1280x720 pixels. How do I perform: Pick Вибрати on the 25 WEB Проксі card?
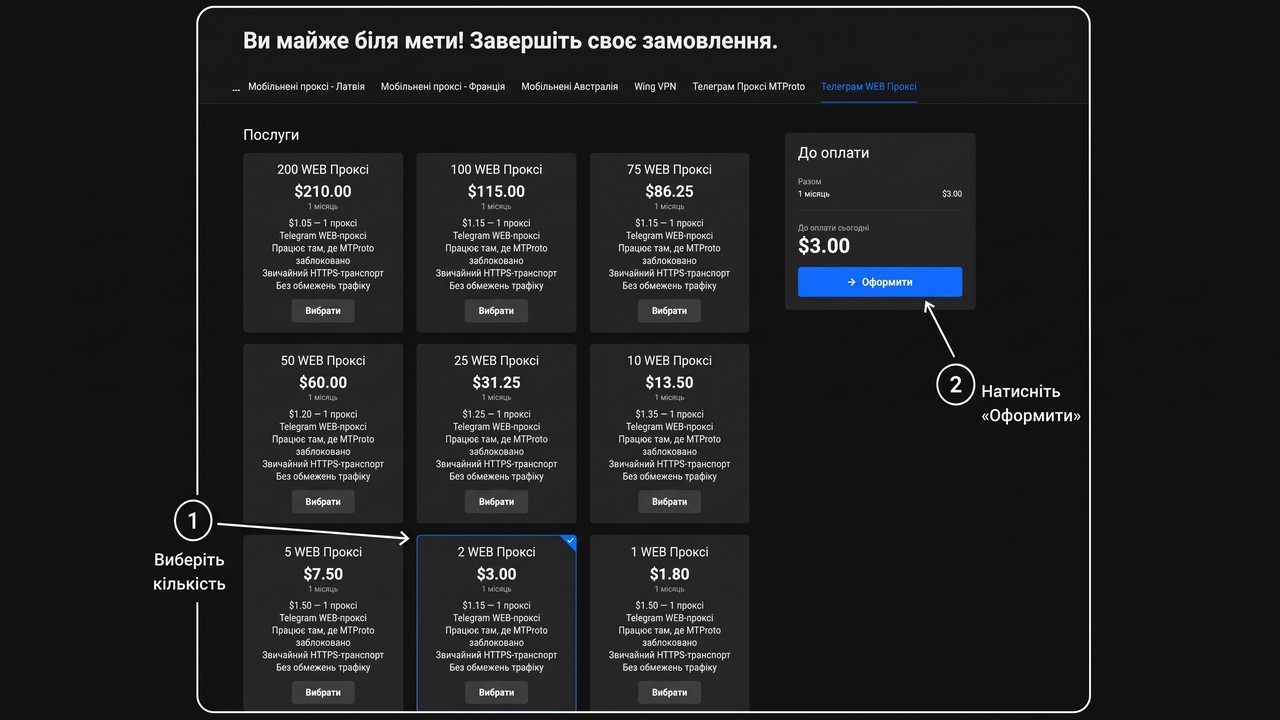(x=496, y=502)
